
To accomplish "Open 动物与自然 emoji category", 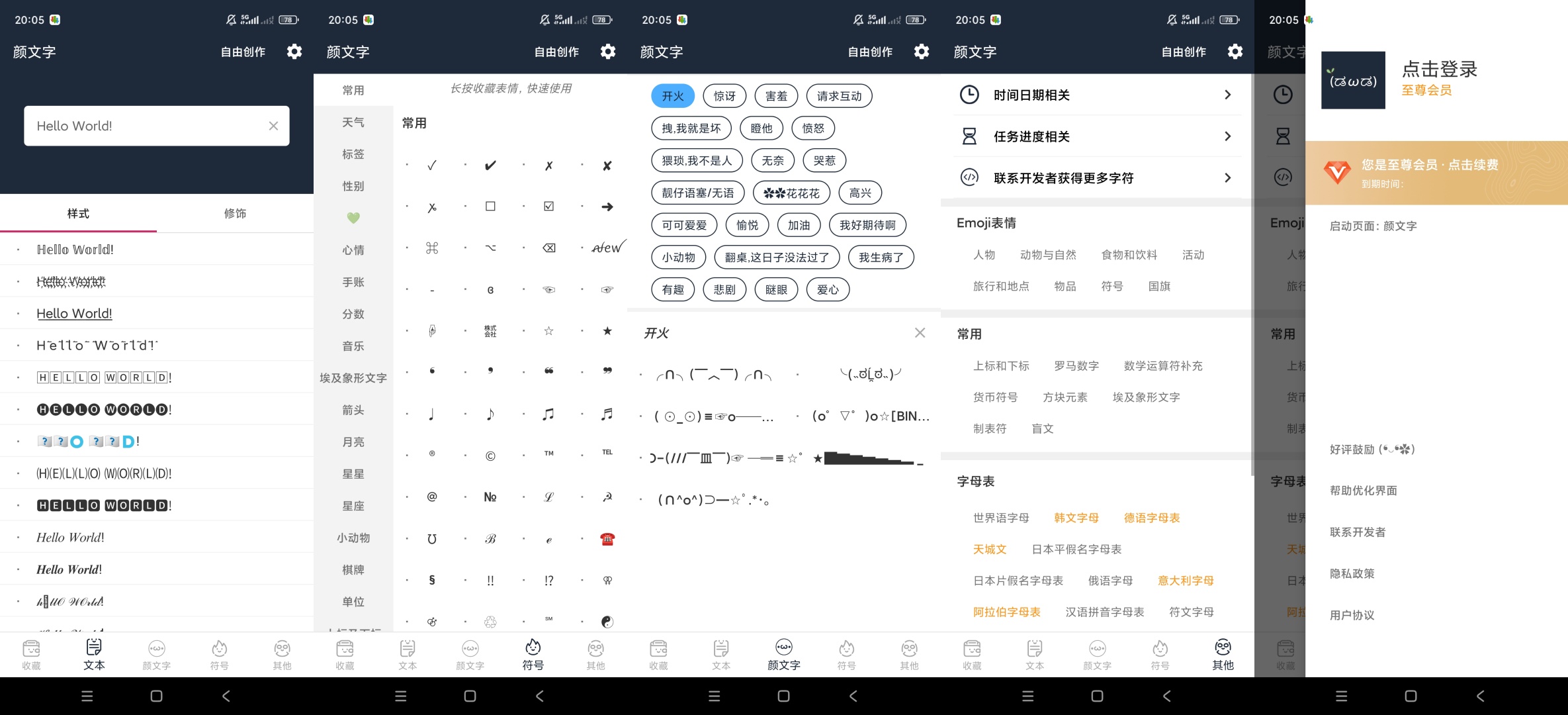I will 1048,255.
